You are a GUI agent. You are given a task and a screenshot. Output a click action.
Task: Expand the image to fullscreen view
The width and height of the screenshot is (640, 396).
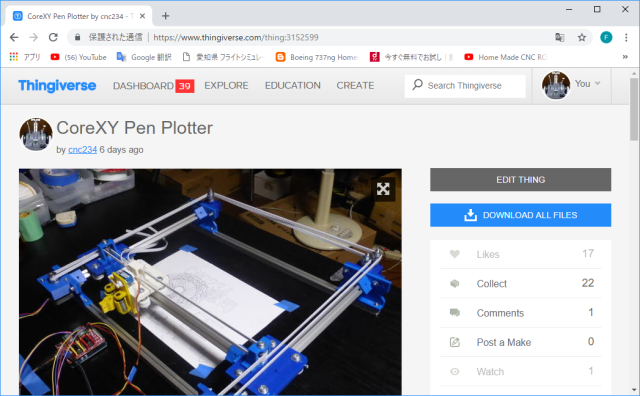(383, 189)
